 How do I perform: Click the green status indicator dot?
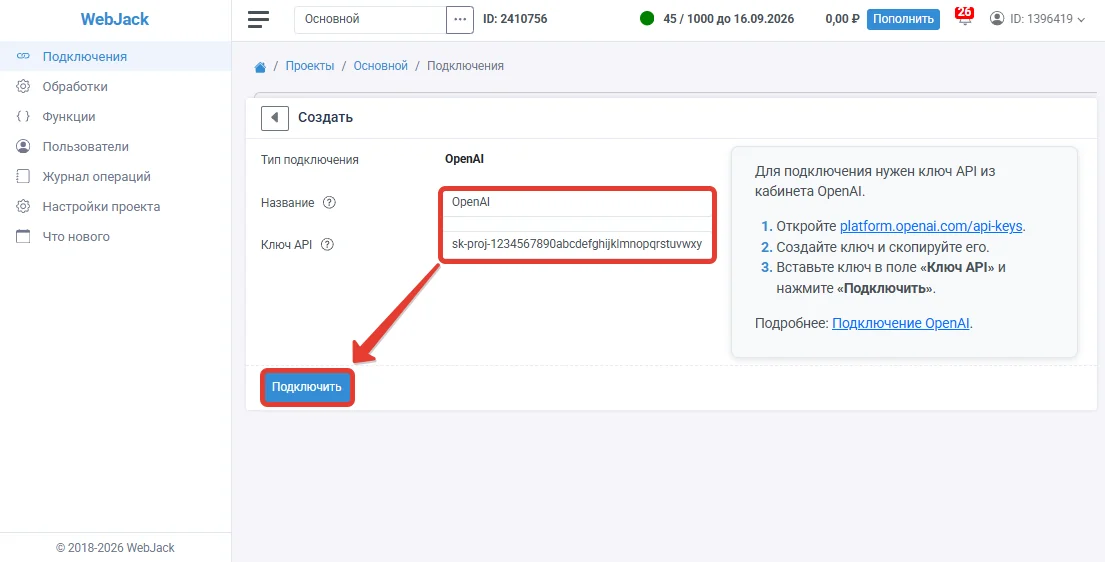pyautogui.click(x=647, y=19)
